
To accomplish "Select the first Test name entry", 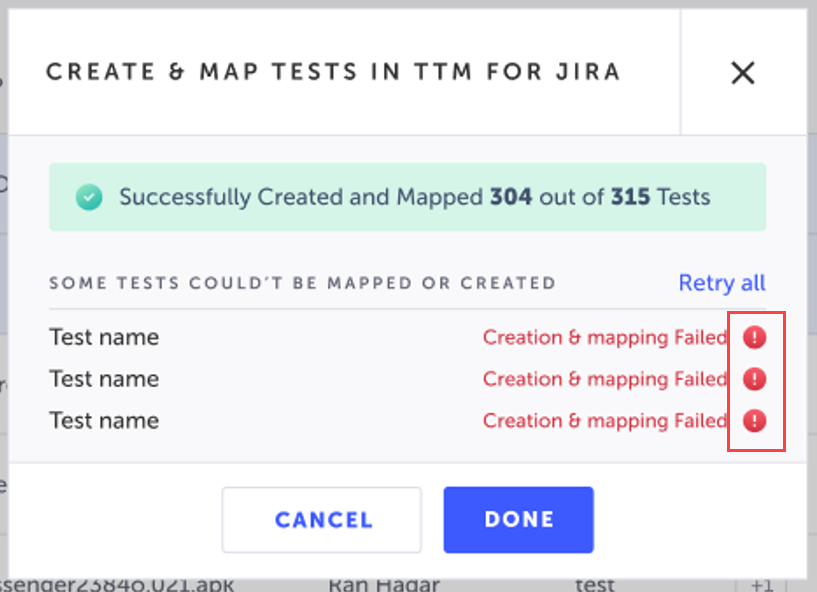I will pyautogui.click(x=104, y=338).
